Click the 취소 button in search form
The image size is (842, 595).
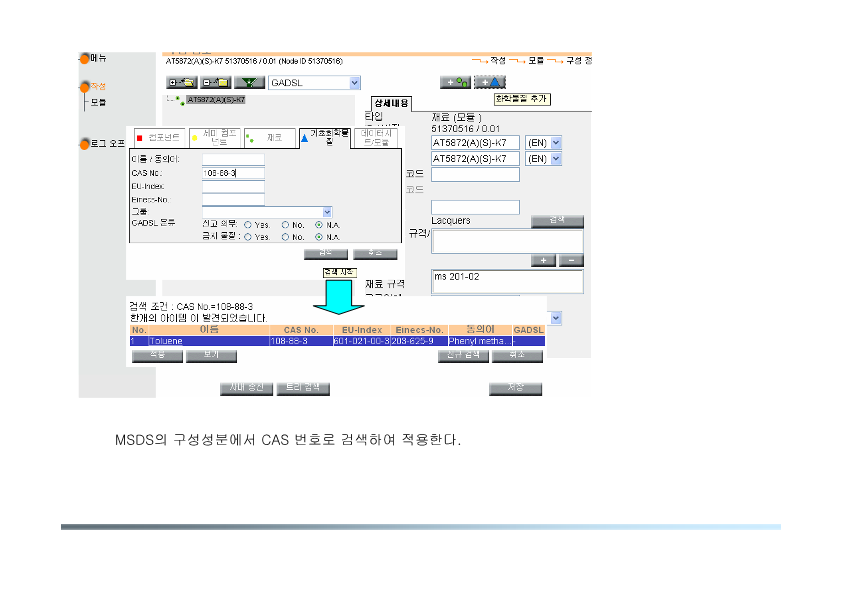pyautogui.click(x=375, y=253)
